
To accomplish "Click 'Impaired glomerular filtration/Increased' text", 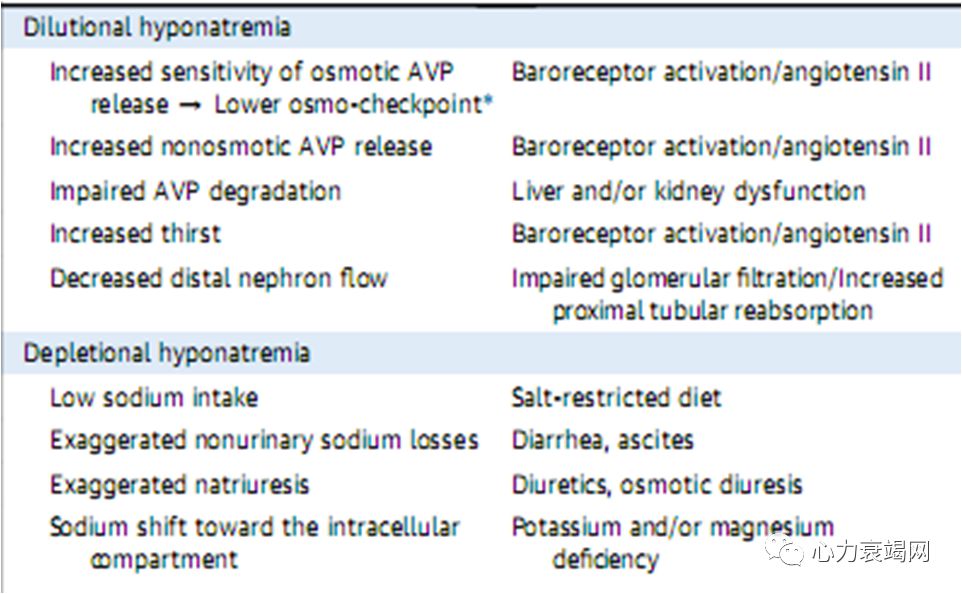I will pos(727,278).
